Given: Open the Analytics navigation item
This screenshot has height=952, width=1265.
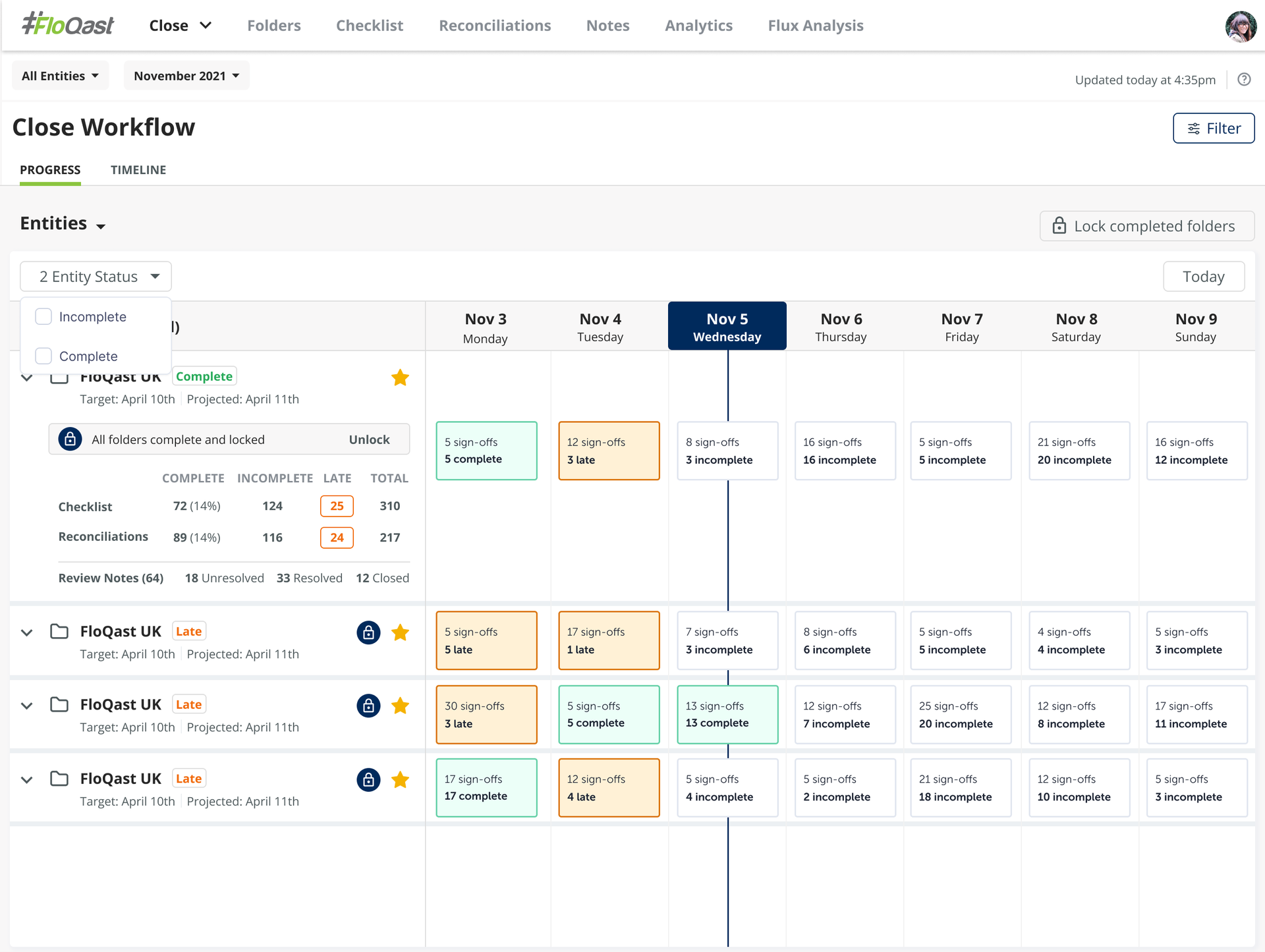Looking at the screenshot, I should pos(698,25).
